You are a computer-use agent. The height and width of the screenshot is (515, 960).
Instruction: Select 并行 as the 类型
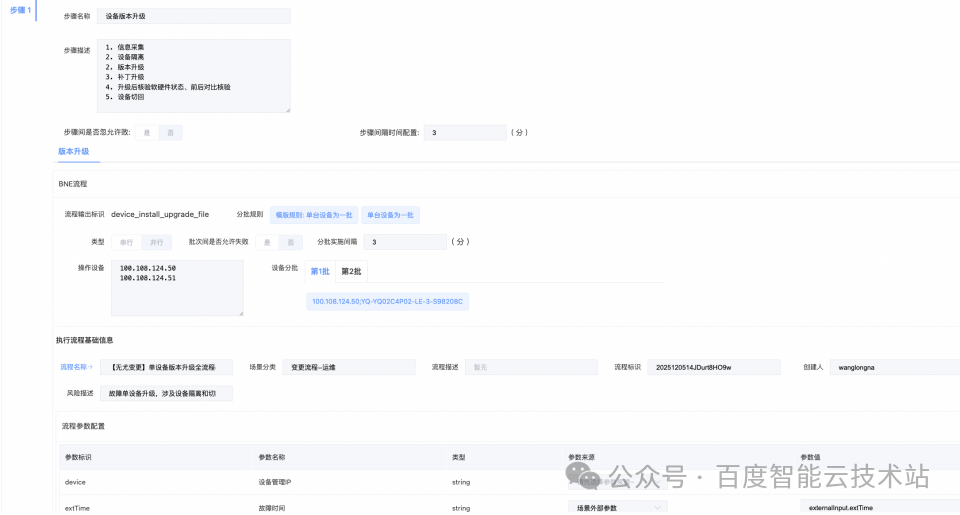(157, 242)
